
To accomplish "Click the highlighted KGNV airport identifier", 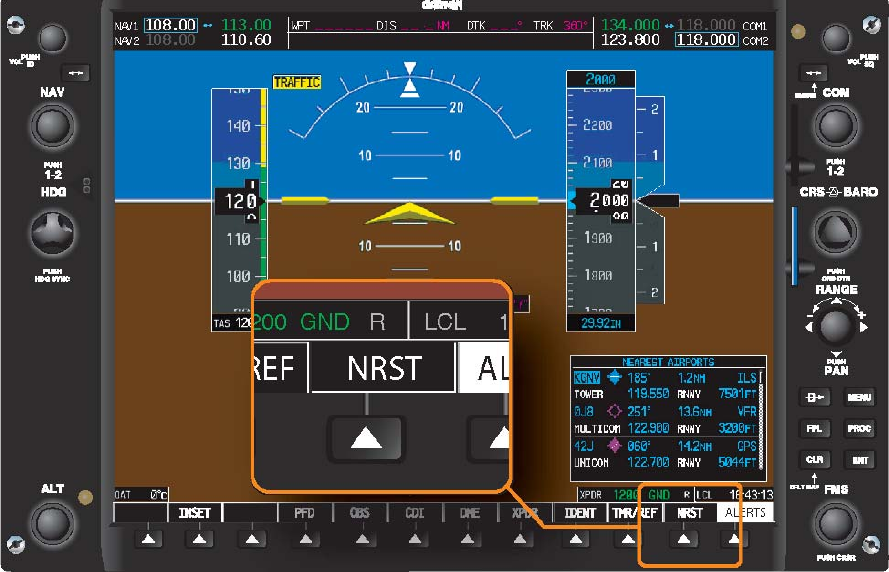I will pos(586,378).
